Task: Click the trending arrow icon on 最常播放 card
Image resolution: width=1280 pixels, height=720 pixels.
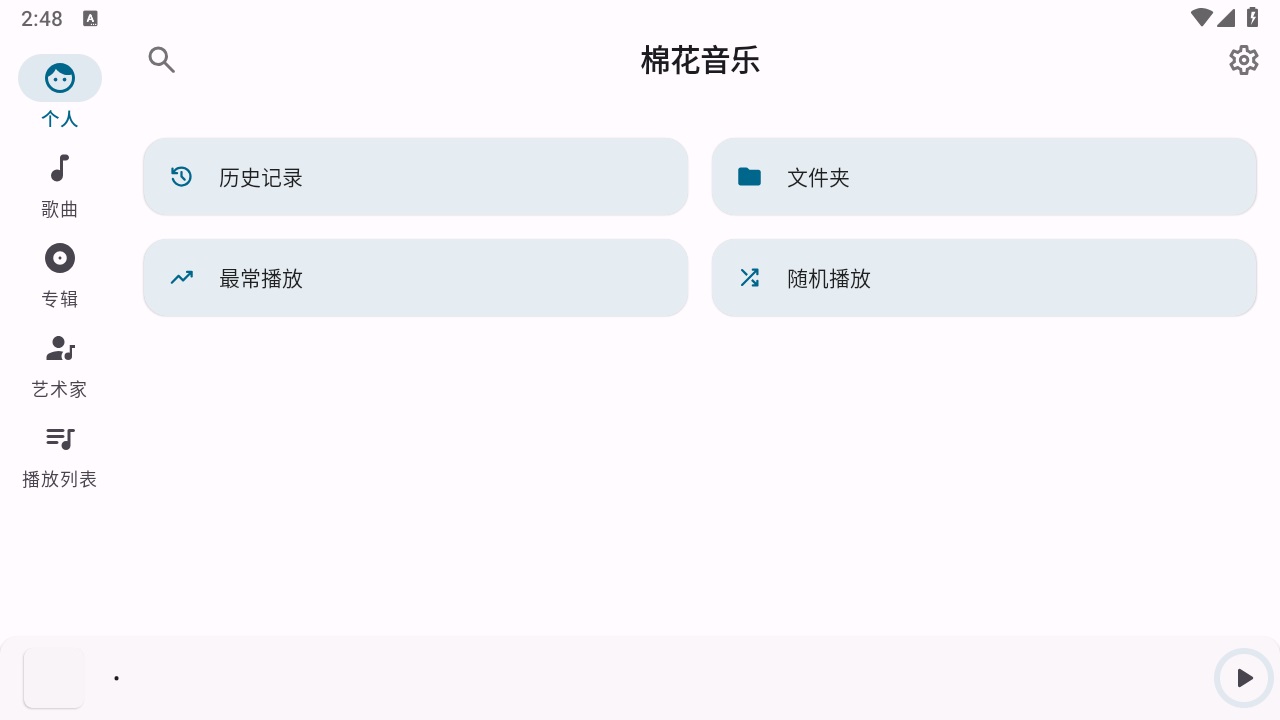Action: pos(181,277)
